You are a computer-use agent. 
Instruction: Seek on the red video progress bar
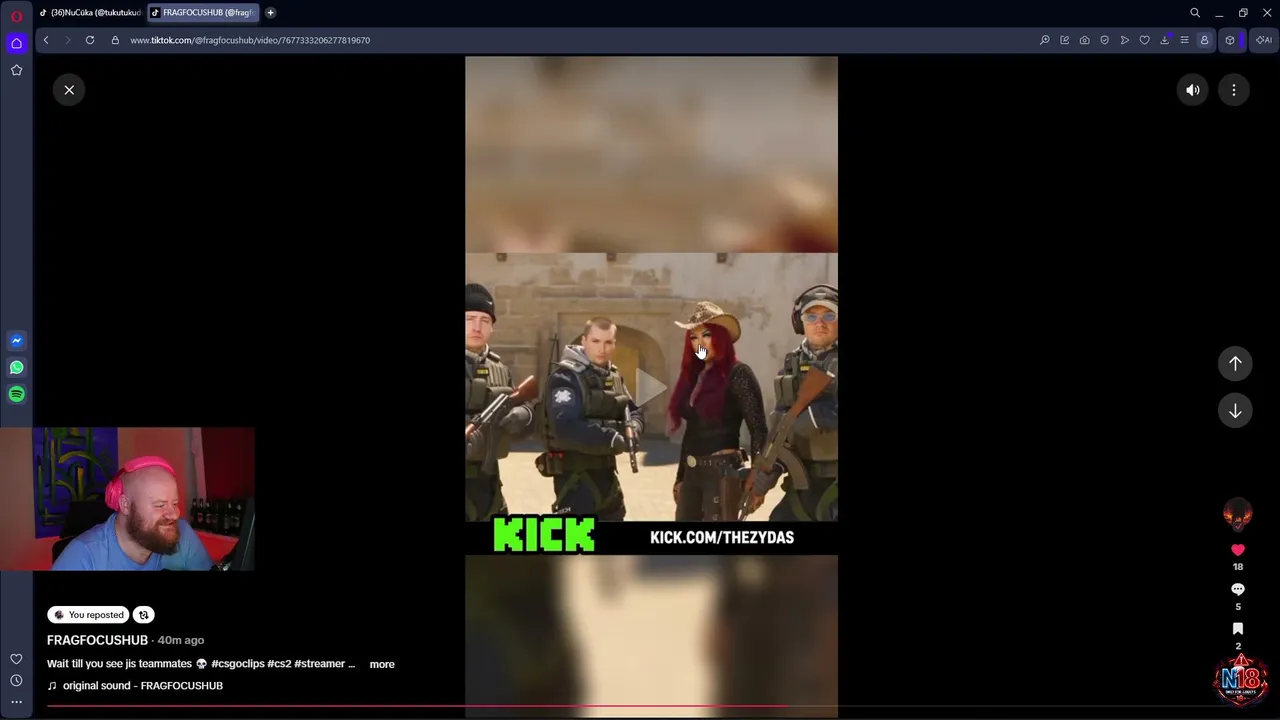click(640, 706)
